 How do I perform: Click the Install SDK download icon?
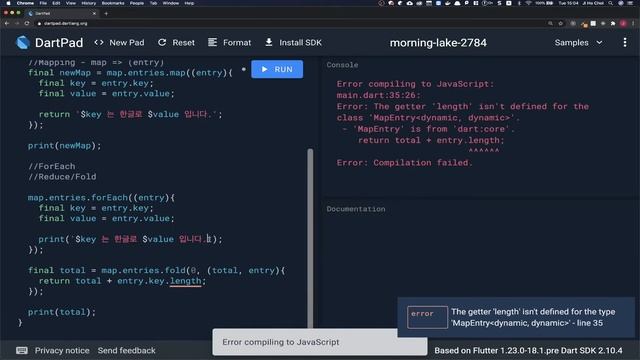coord(269,42)
